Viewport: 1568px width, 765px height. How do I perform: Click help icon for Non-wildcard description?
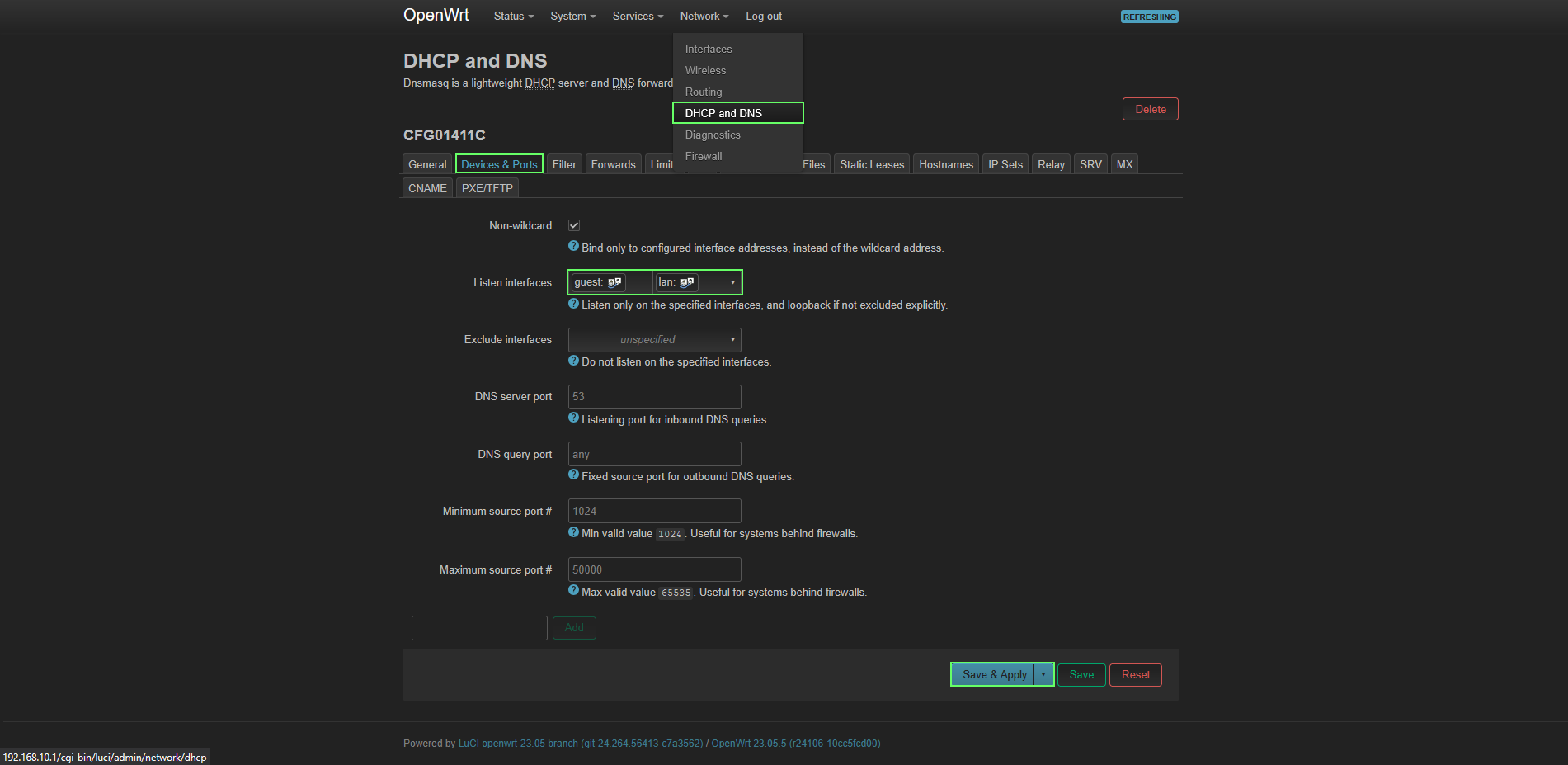coord(574,246)
